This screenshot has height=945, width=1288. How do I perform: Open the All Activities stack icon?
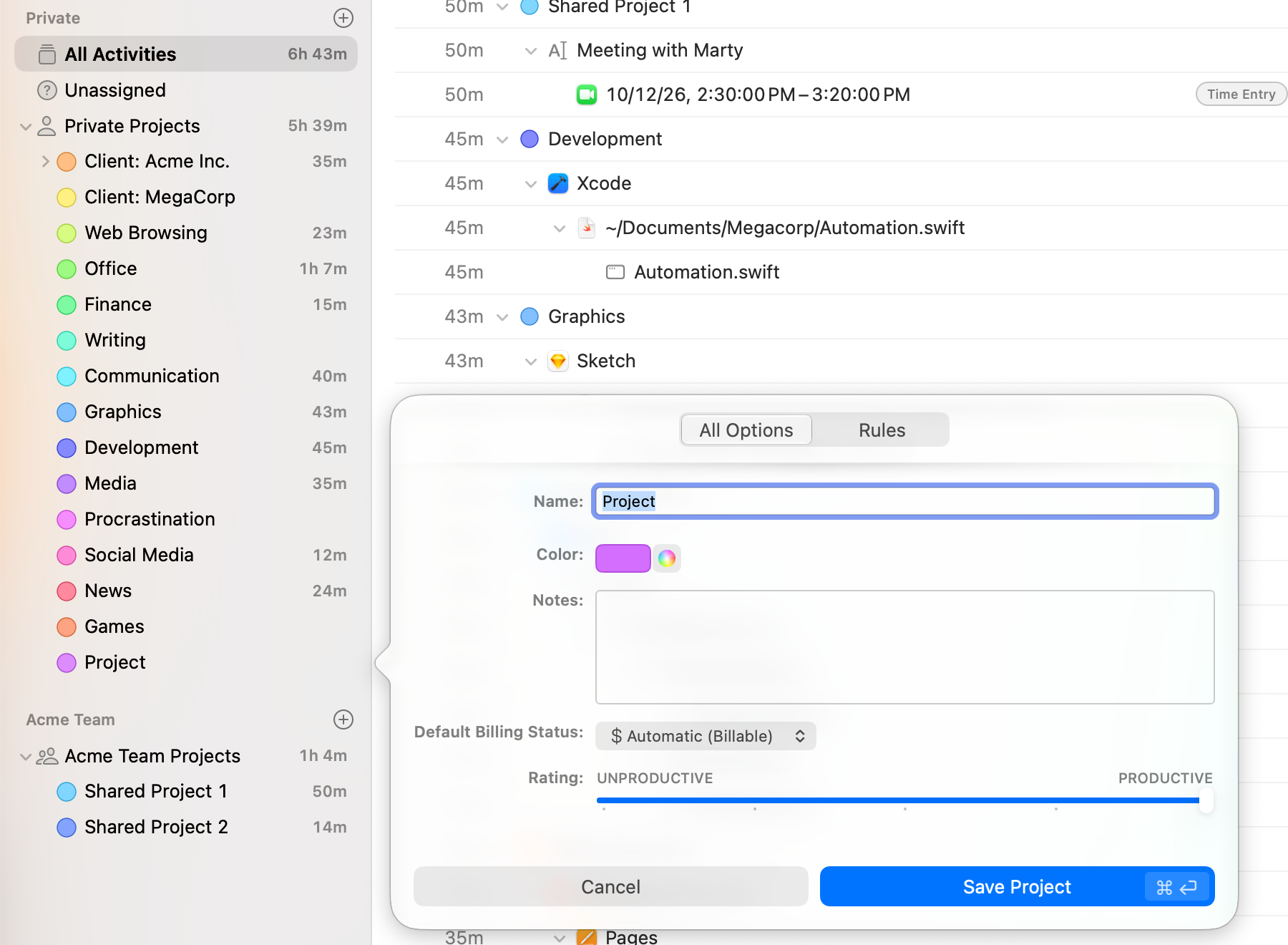pos(47,54)
